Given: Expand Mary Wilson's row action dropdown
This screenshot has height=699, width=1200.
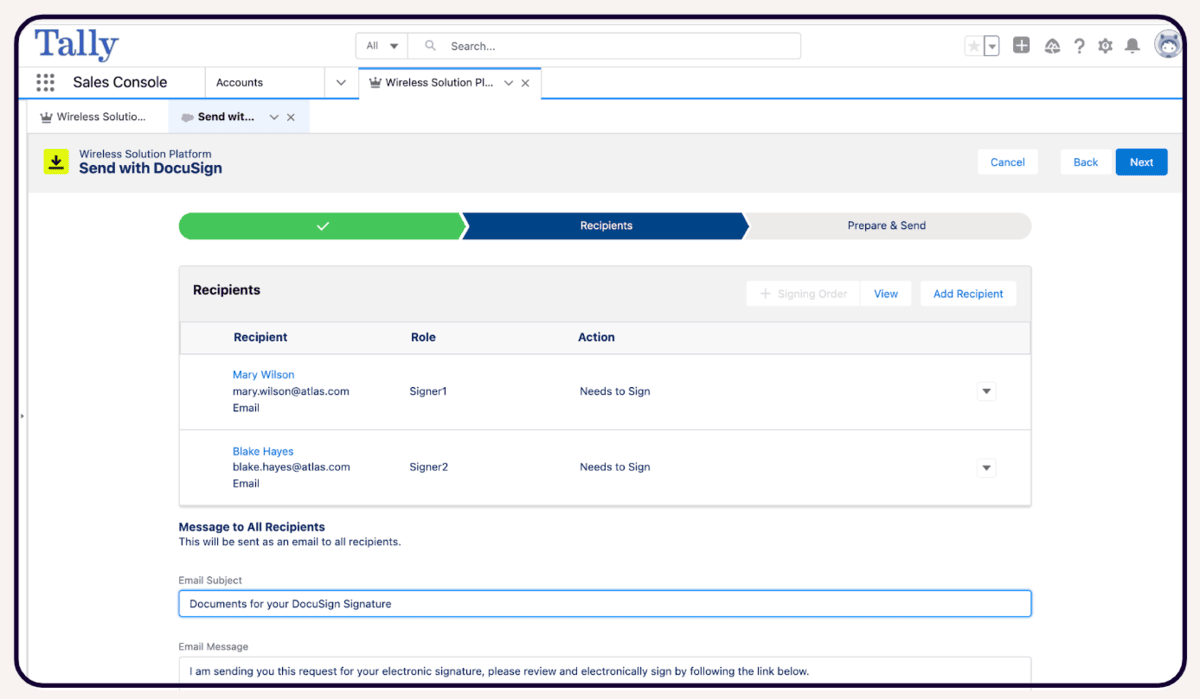Looking at the screenshot, I should tap(986, 392).
